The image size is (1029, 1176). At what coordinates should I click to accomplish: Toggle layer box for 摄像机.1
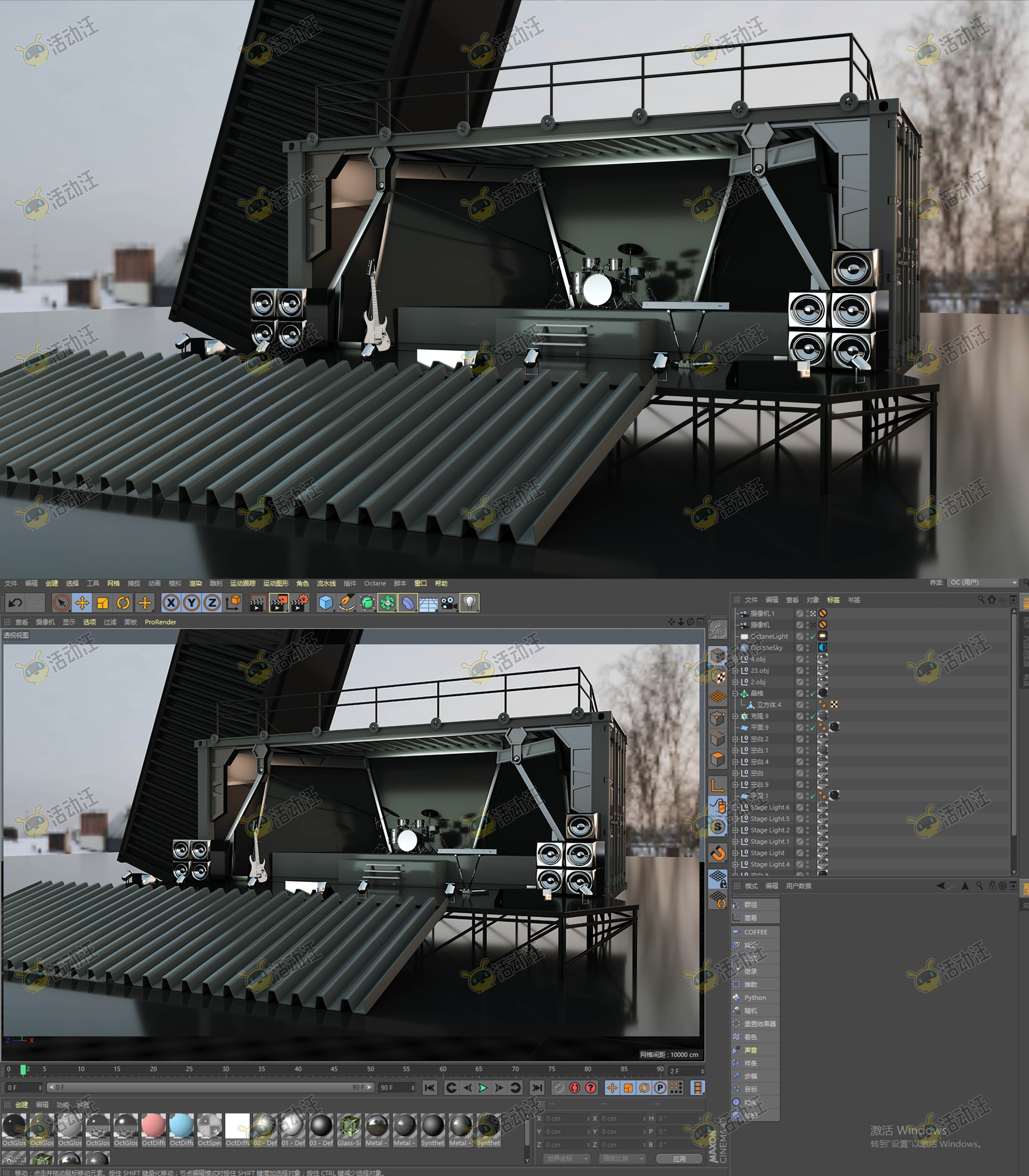click(800, 614)
